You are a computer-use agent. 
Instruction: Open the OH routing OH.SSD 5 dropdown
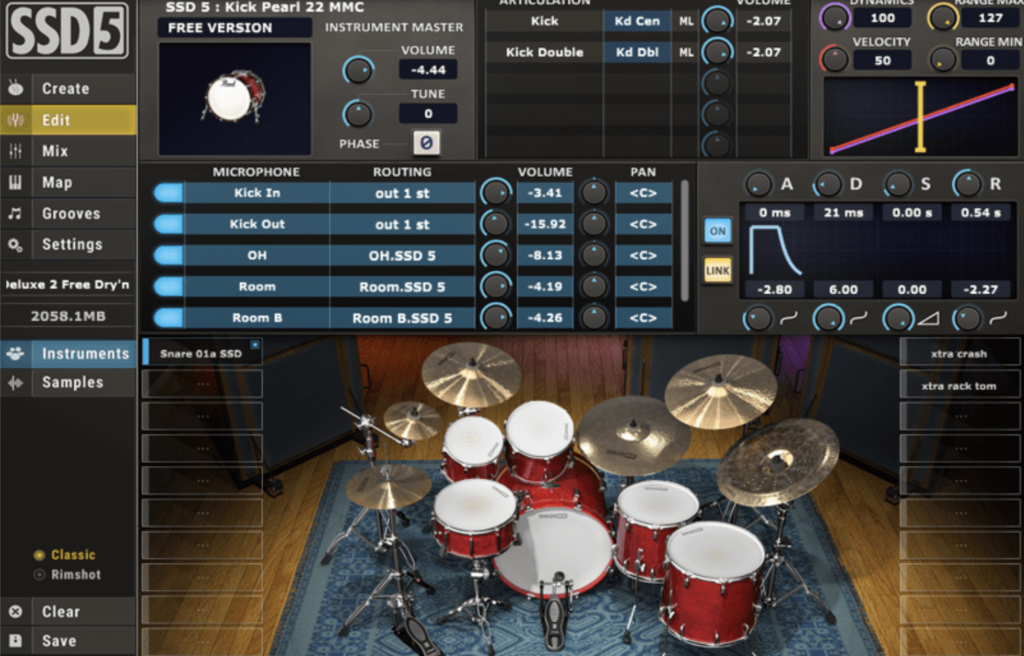pyautogui.click(x=402, y=255)
